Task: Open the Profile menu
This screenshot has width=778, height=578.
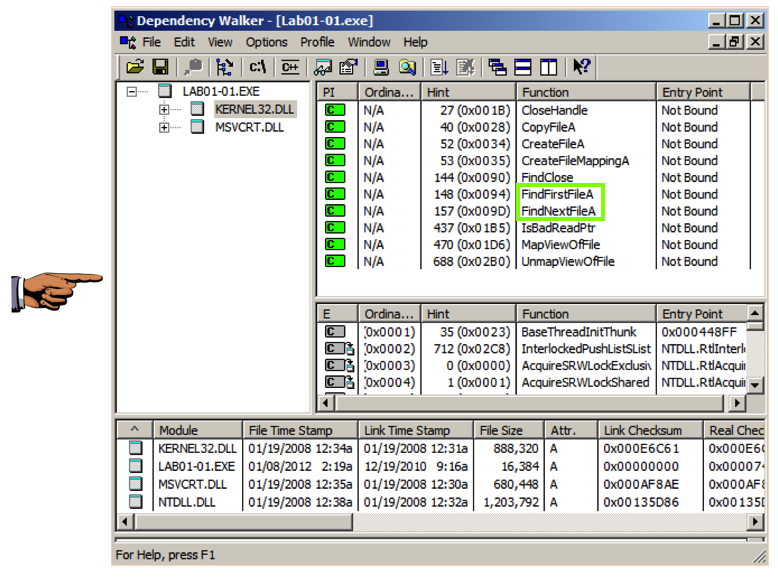Action: [x=317, y=42]
